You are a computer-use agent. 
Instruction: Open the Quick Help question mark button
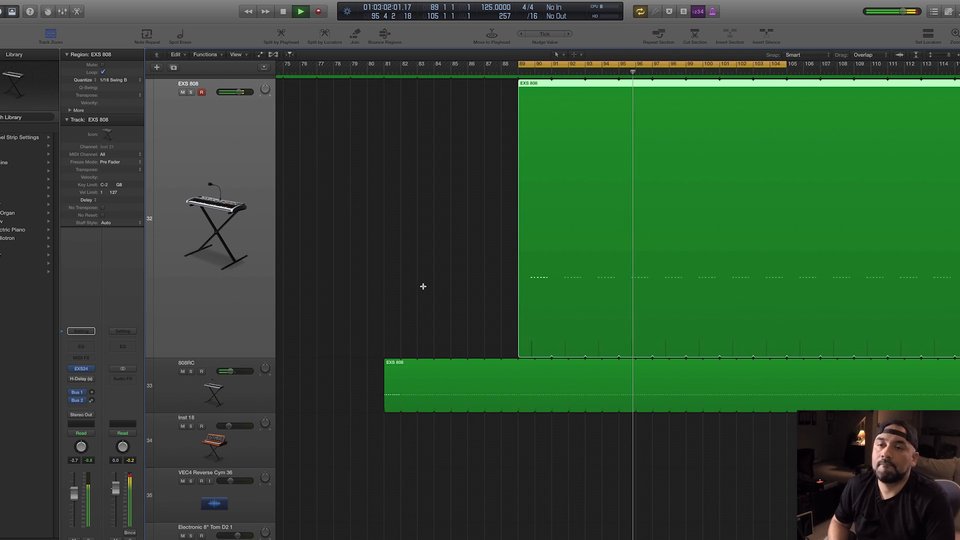tap(29, 11)
